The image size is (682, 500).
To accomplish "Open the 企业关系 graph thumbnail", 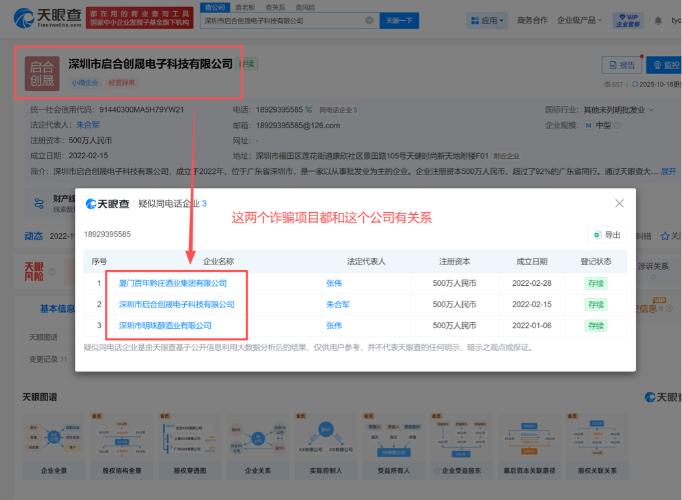I will click(x=258, y=446).
